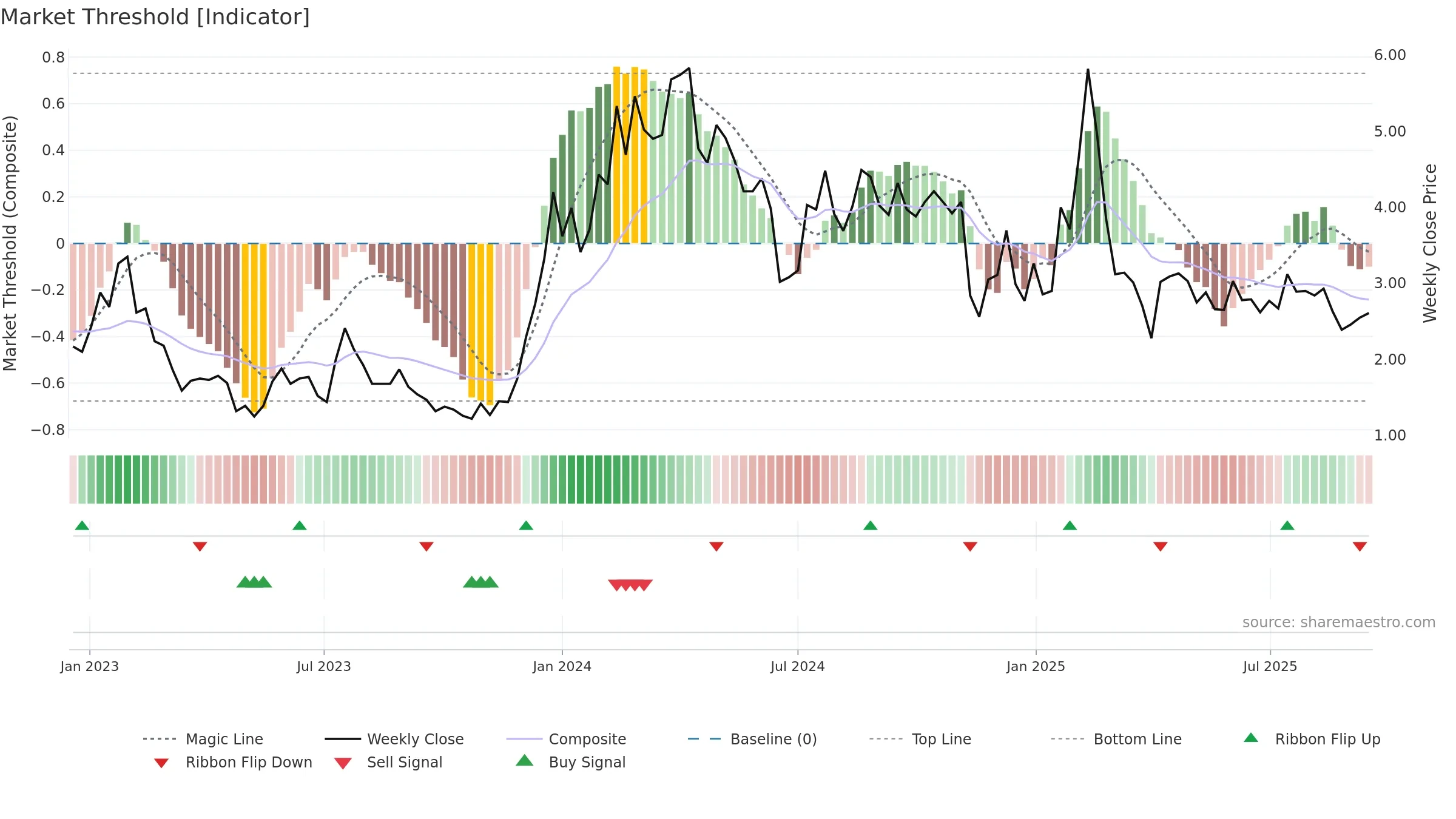
Task: Click the green flip-up triangle after Jul 2024
Action: pyautogui.click(x=870, y=525)
